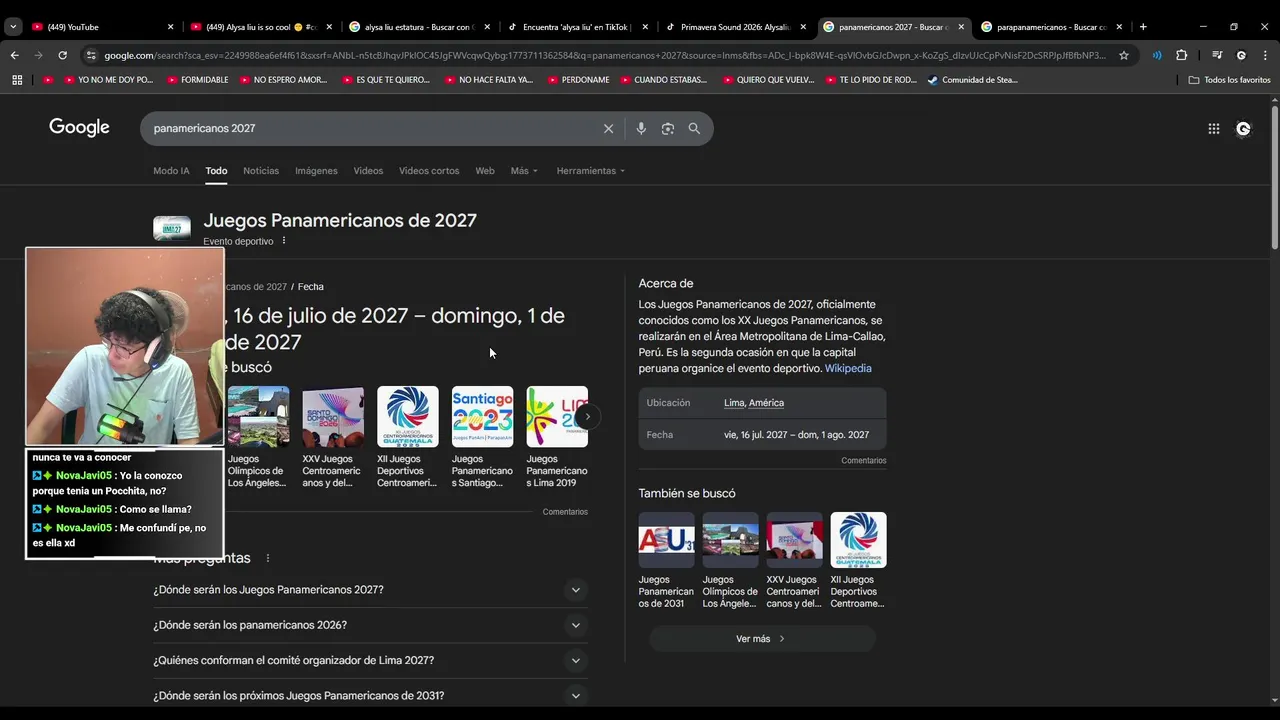This screenshot has height=720, width=1280.
Task: Open the Más search filter dropdown
Action: 524,171
